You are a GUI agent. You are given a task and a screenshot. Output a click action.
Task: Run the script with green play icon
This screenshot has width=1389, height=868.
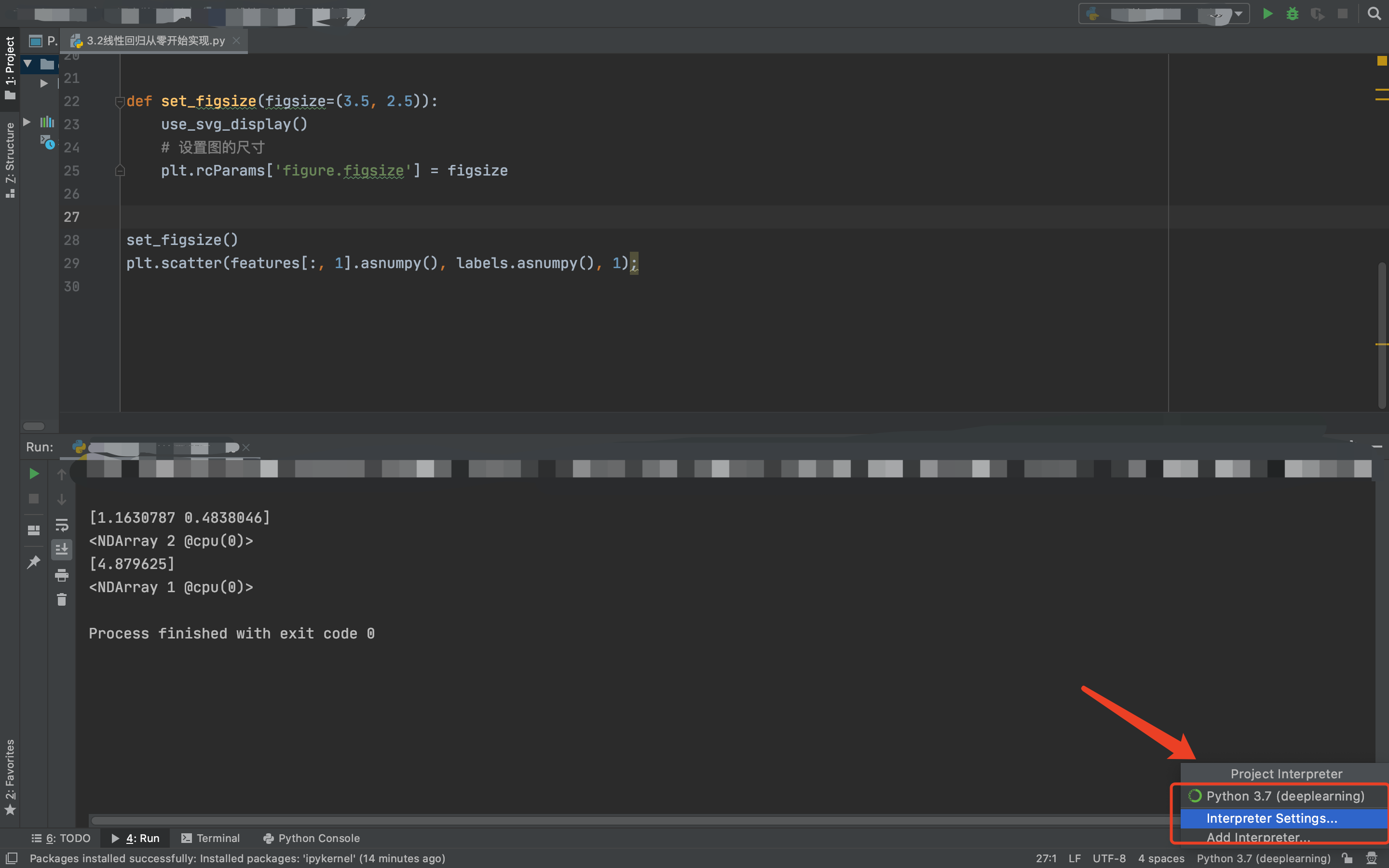click(x=1268, y=14)
